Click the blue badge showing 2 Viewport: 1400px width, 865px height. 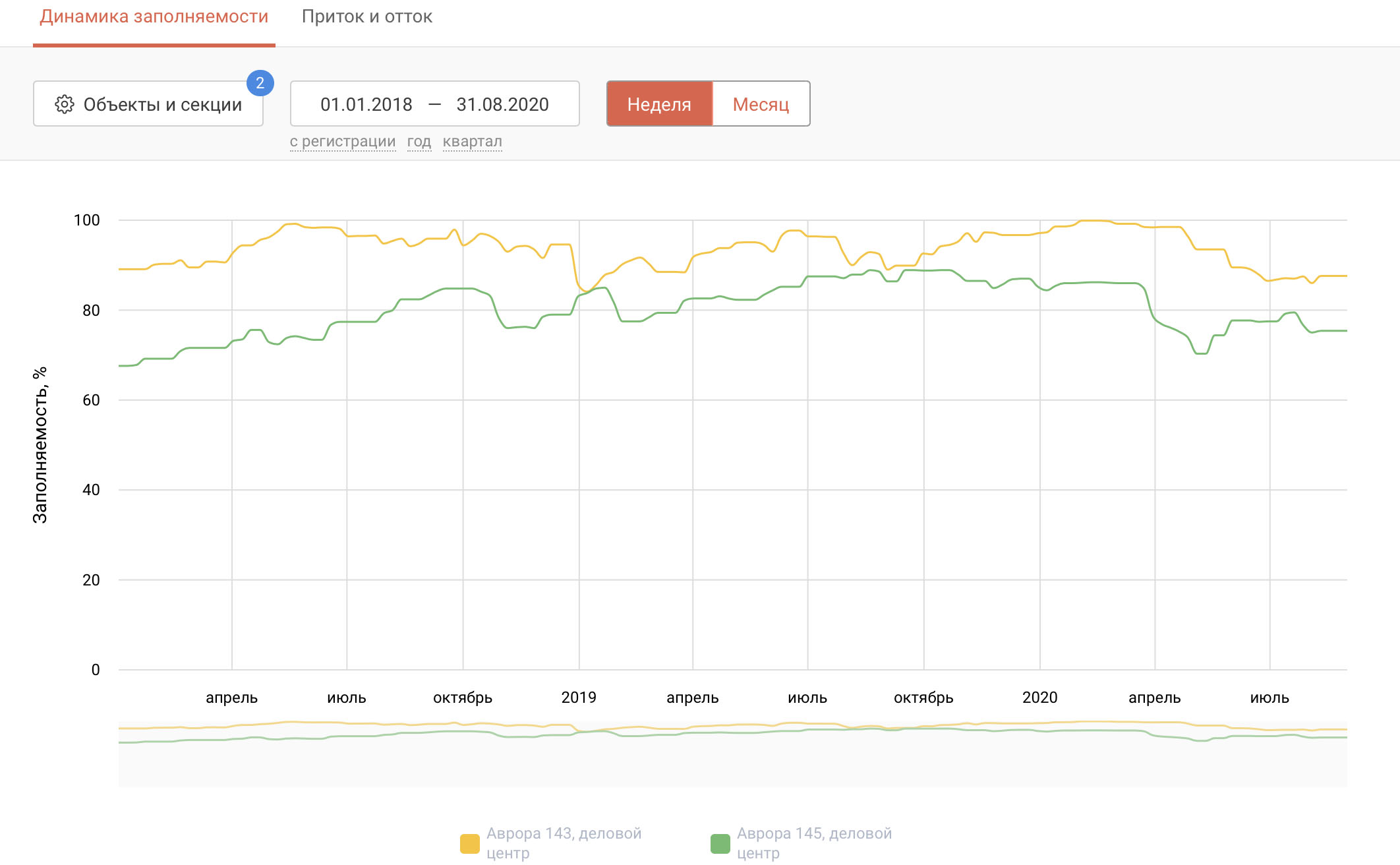click(x=260, y=83)
